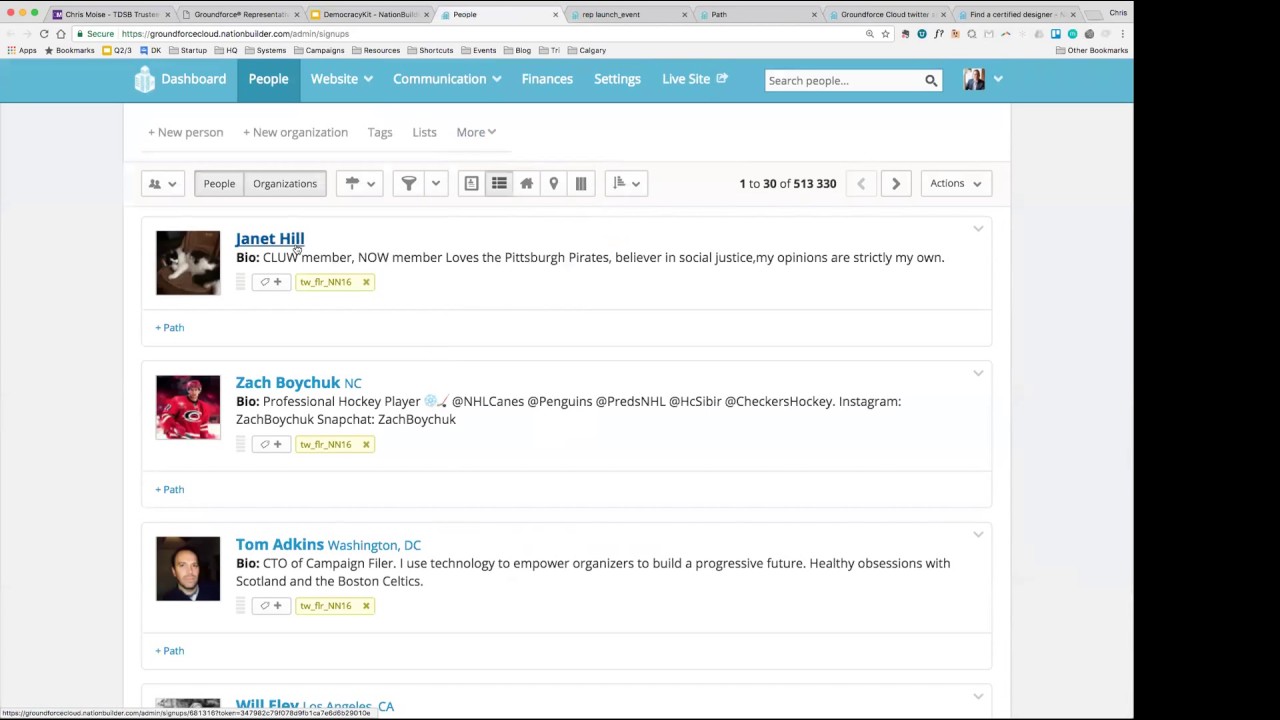Reload the browser page
Screen dimensions: 1280x720
44,34
